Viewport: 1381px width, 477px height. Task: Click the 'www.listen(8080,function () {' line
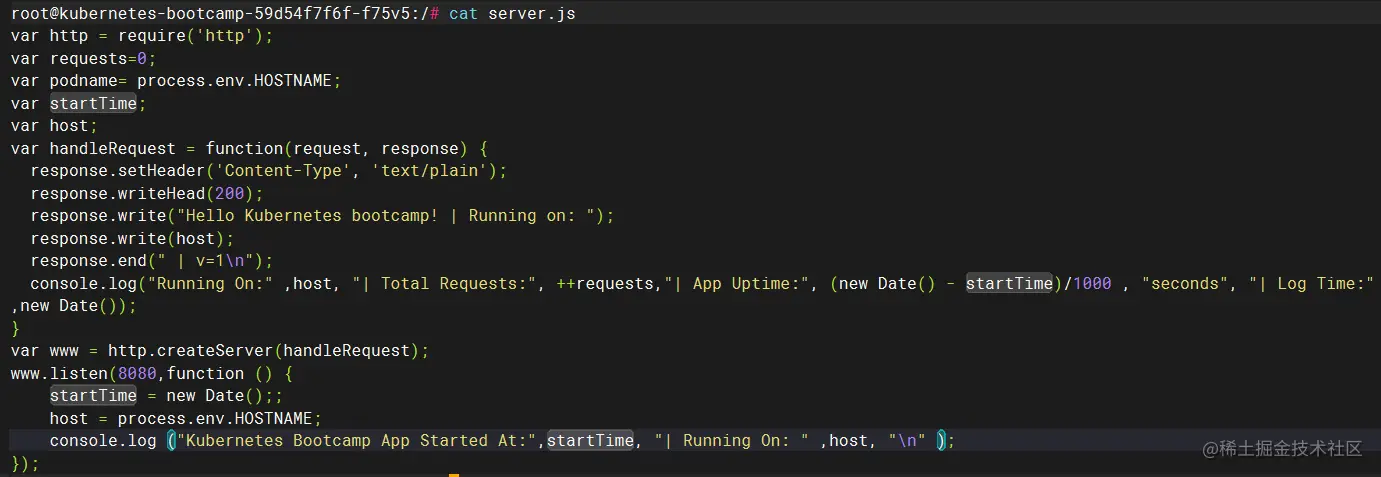coord(152,373)
